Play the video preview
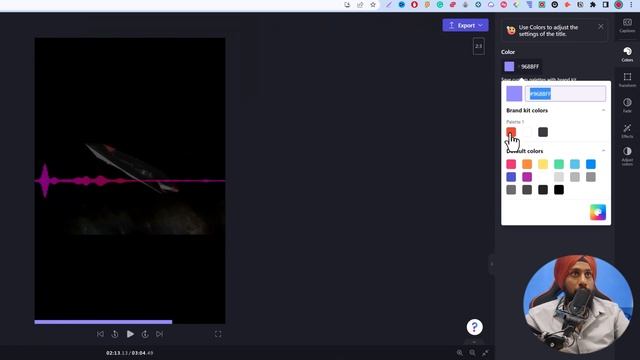Screen dimensions: 640x360 tap(130, 334)
